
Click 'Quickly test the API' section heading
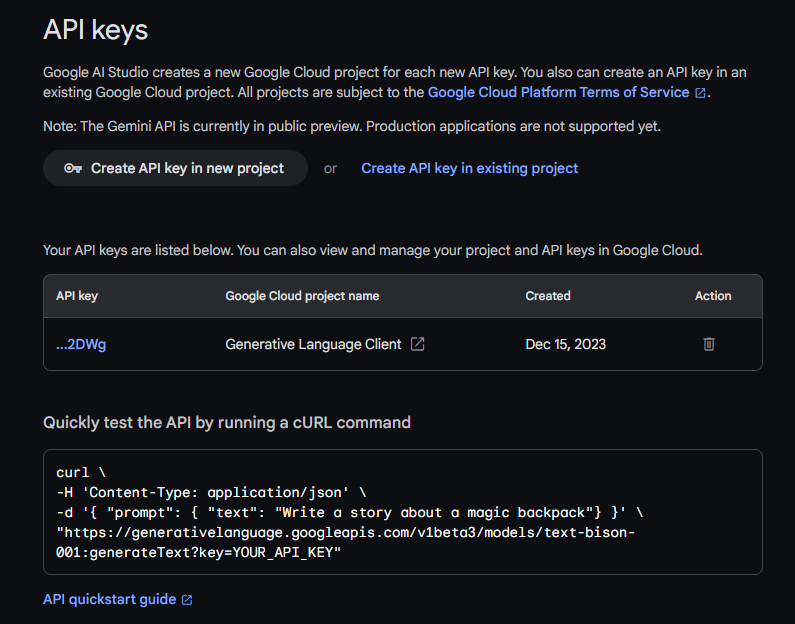[x=227, y=422]
